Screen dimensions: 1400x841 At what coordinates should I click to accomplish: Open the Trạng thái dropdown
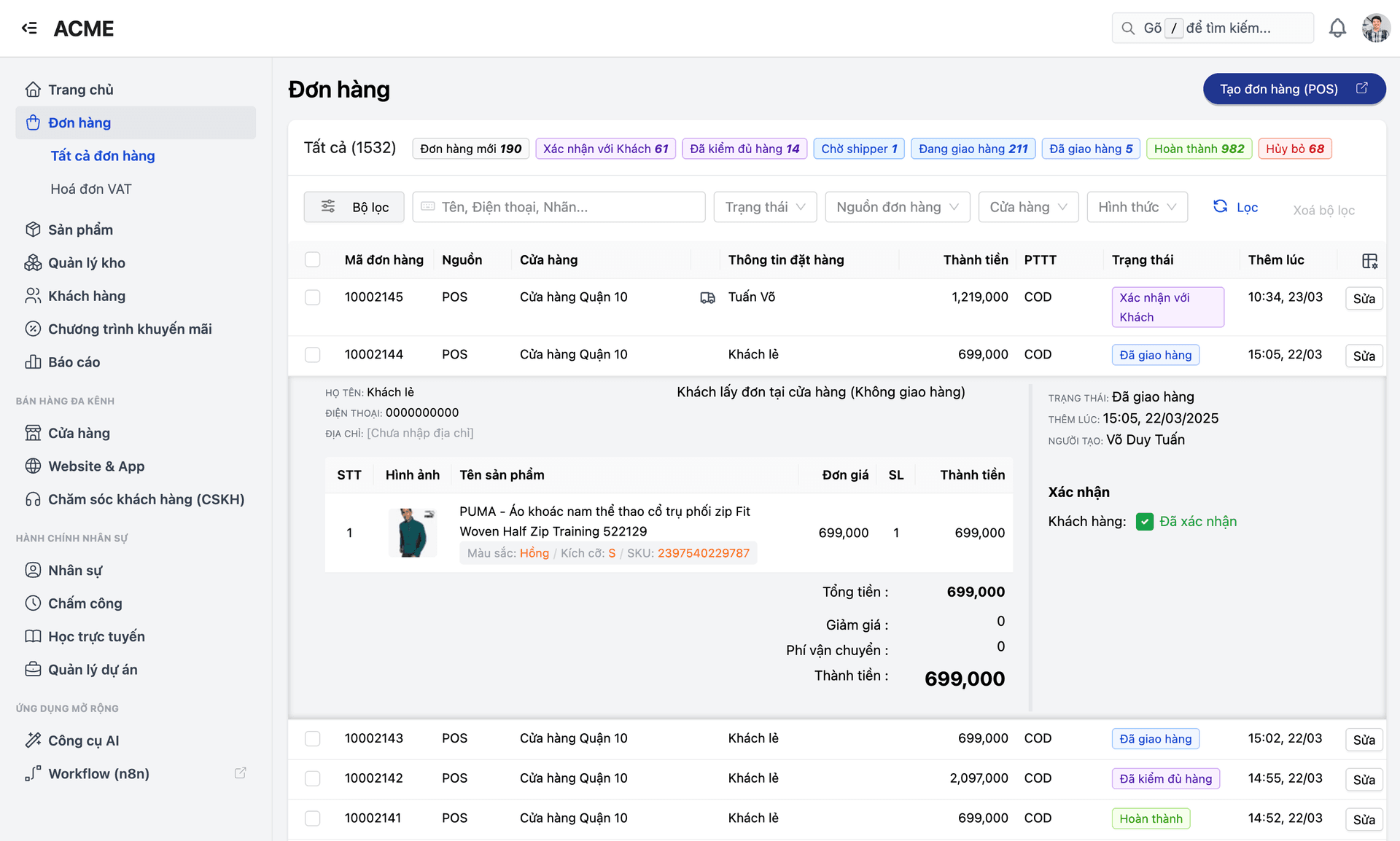tap(764, 207)
